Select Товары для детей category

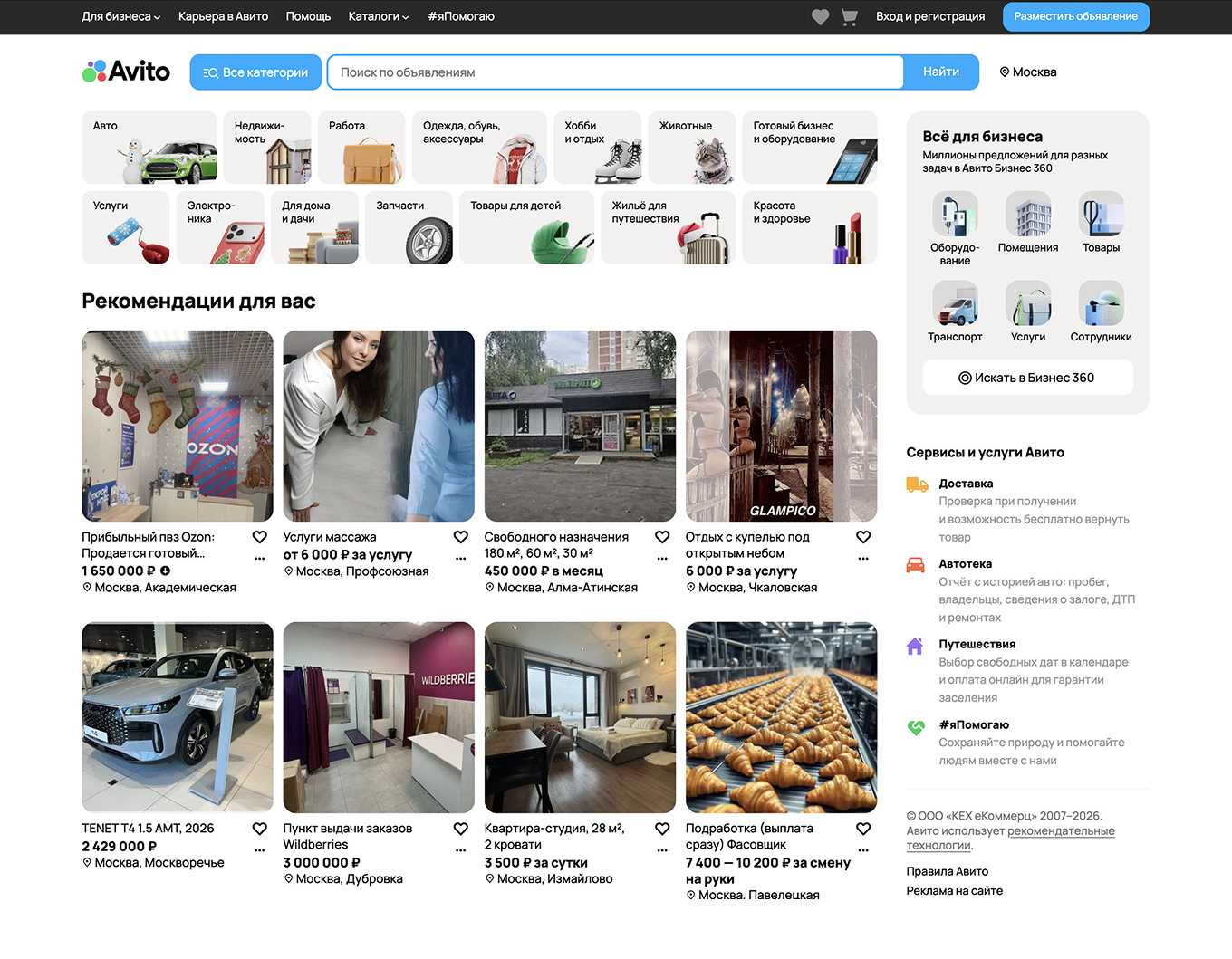pyautogui.click(x=526, y=227)
